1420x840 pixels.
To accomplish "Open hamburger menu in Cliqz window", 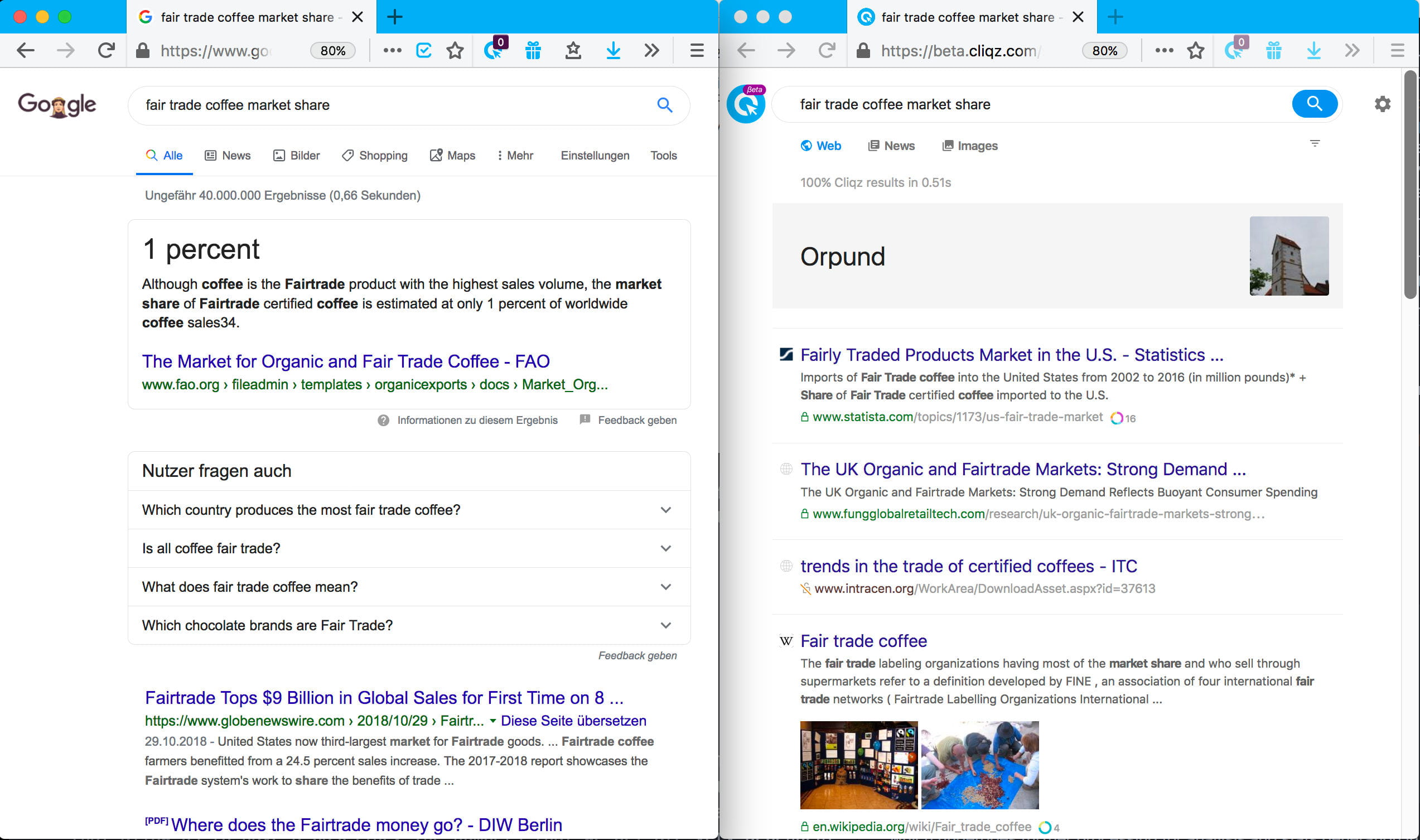I will tap(1397, 51).
